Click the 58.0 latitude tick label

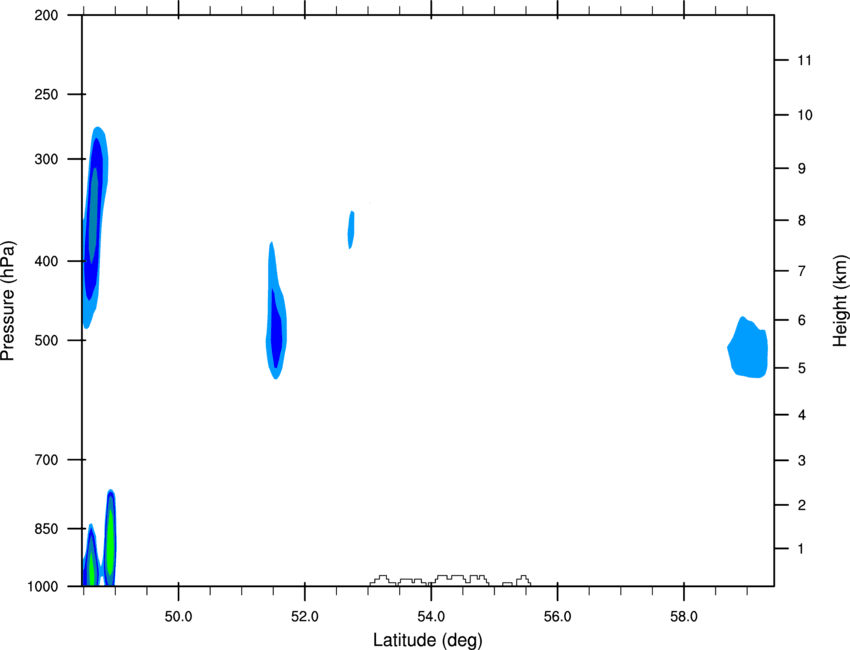[684, 617]
